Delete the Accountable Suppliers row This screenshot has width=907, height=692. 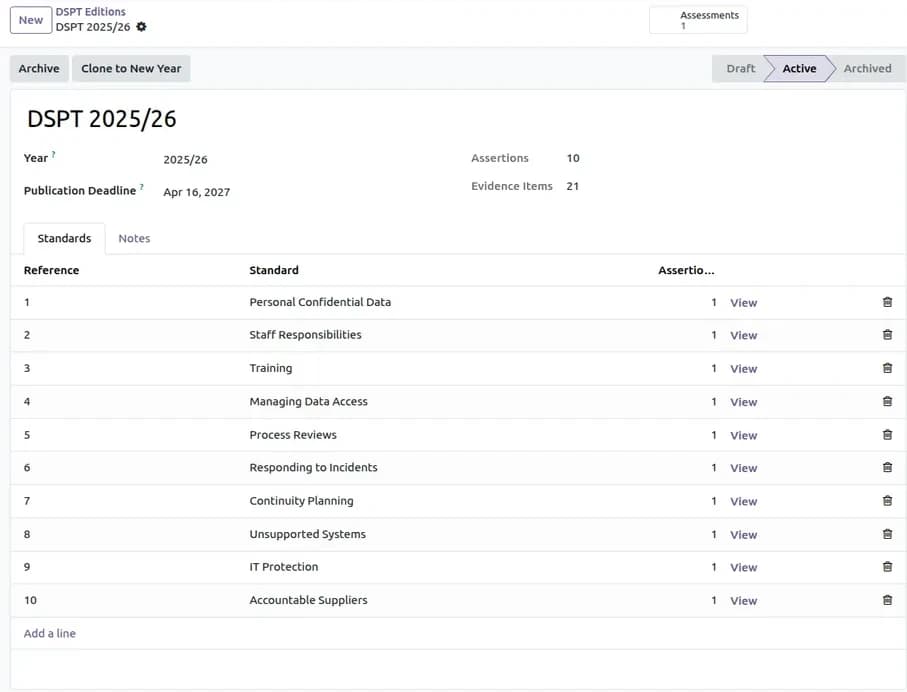click(x=887, y=600)
